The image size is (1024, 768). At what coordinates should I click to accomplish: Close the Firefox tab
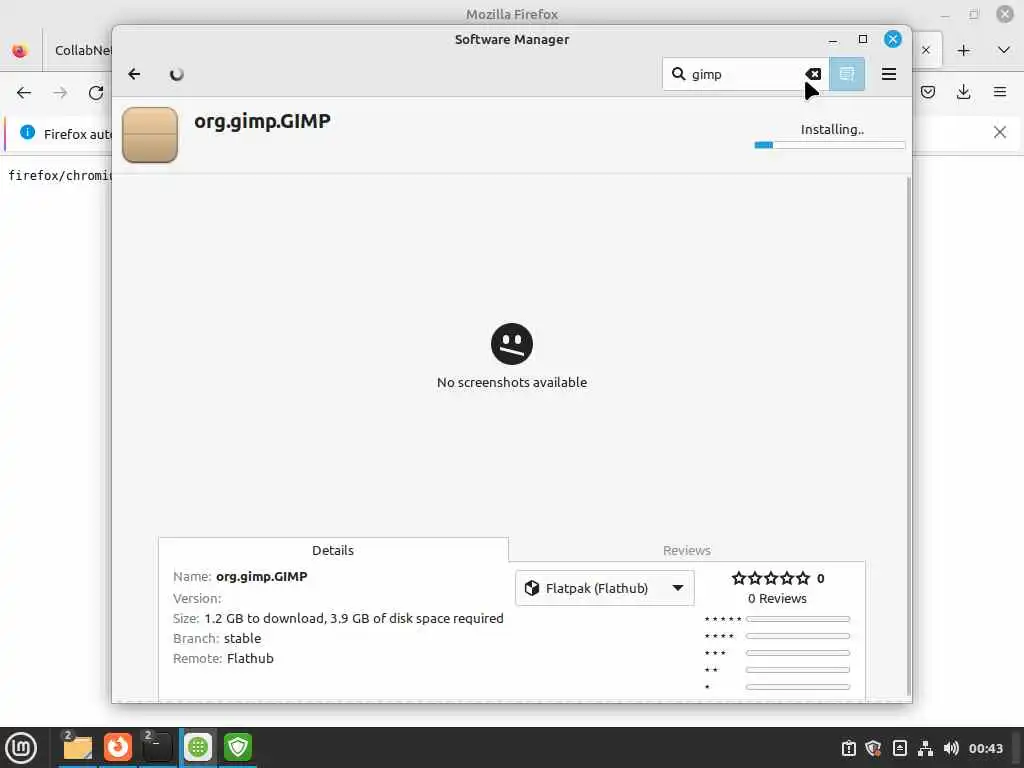point(925,50)
